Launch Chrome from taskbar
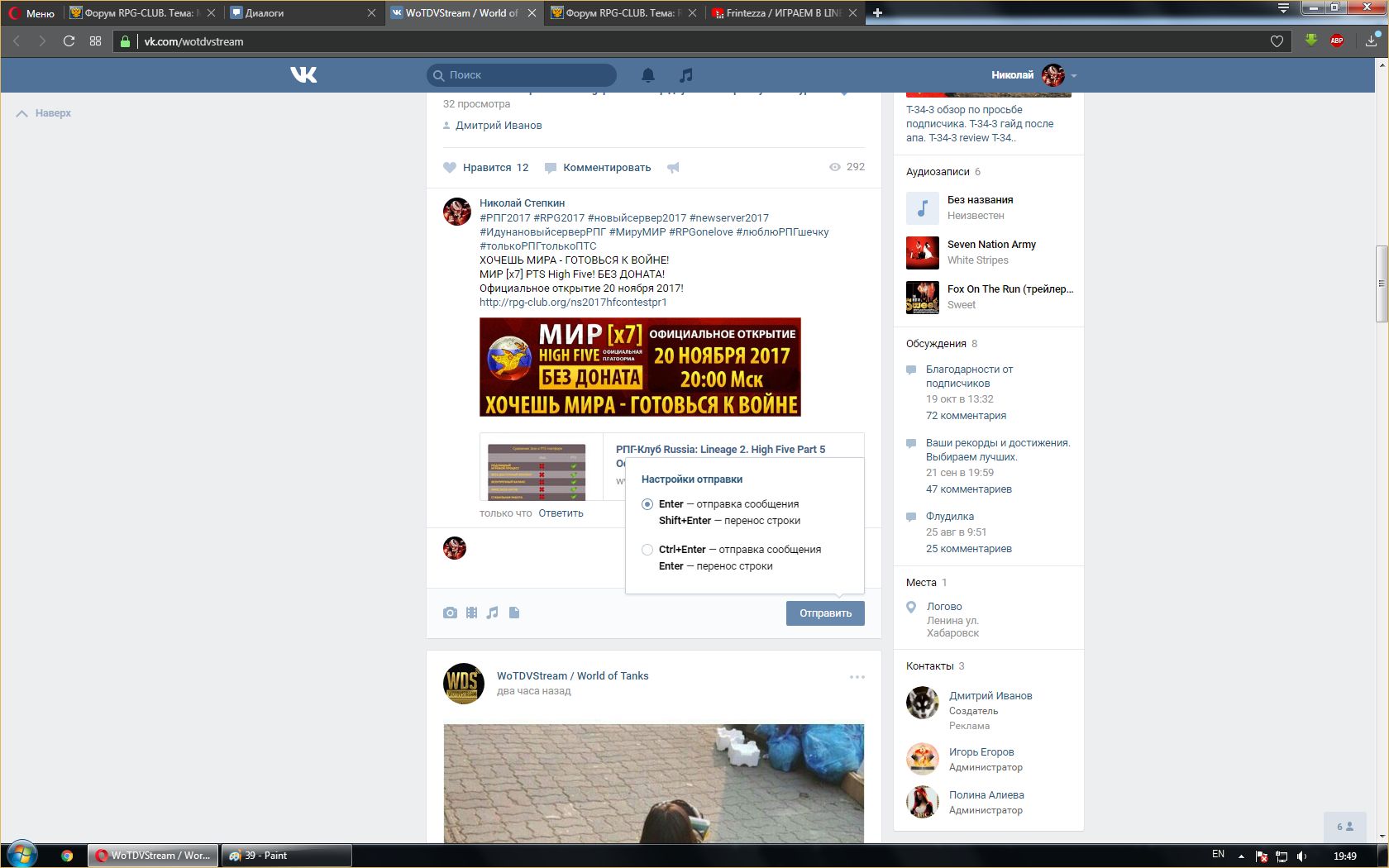The width and height of the screenshot is (1389, 868). click(x=67, y=856)
